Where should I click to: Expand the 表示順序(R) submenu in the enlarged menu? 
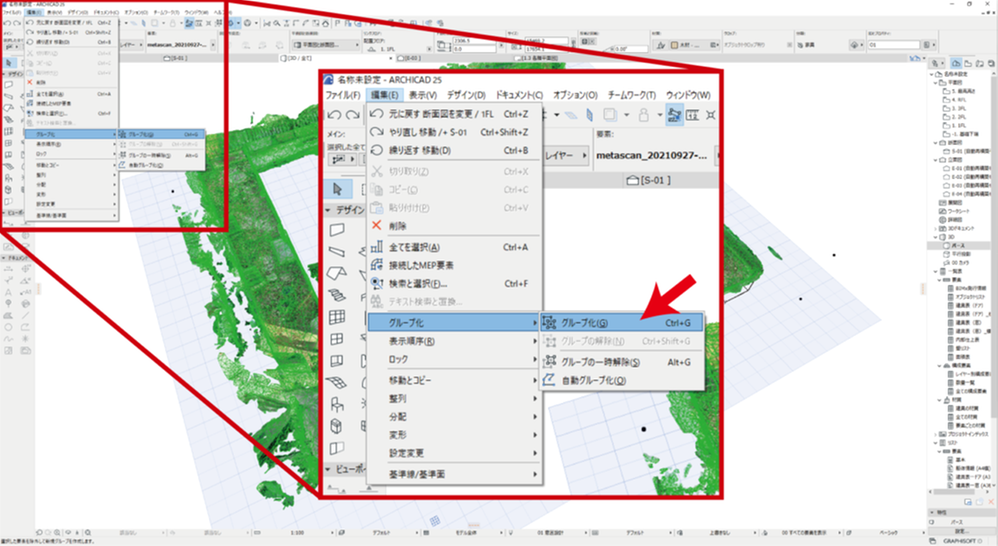454,341
